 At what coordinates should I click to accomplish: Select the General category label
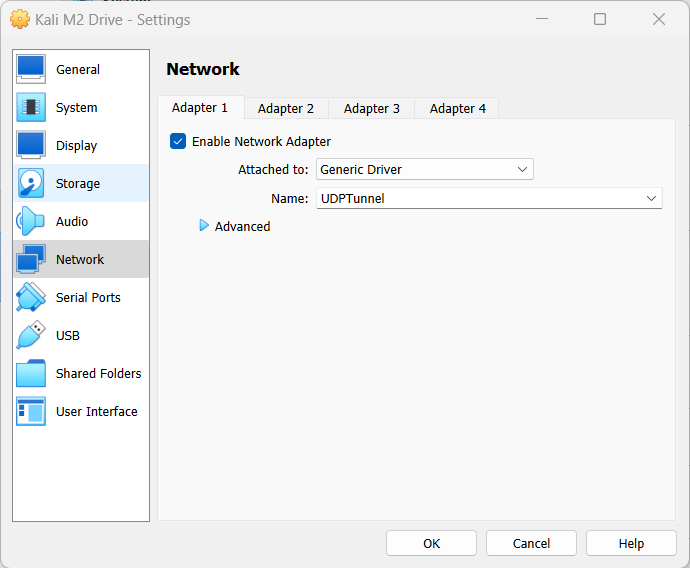point(78,70)
